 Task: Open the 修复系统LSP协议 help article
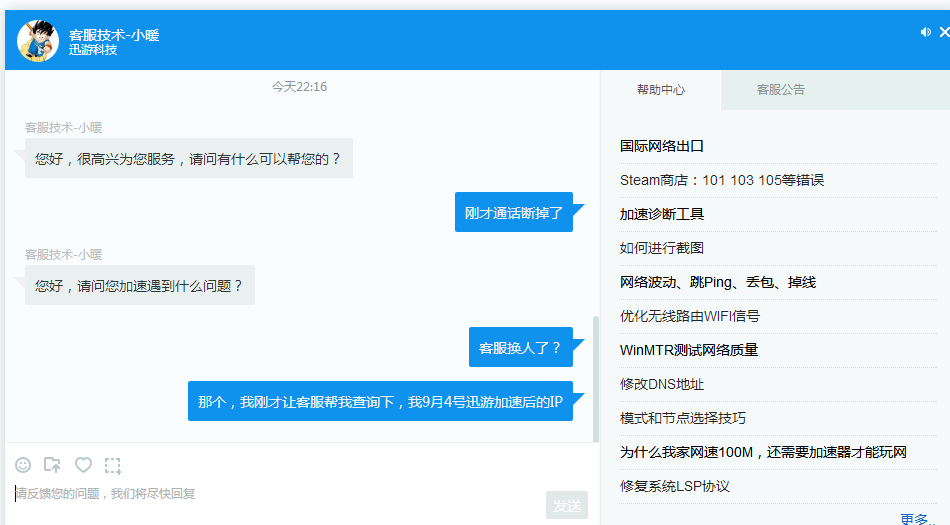point(675,486)
